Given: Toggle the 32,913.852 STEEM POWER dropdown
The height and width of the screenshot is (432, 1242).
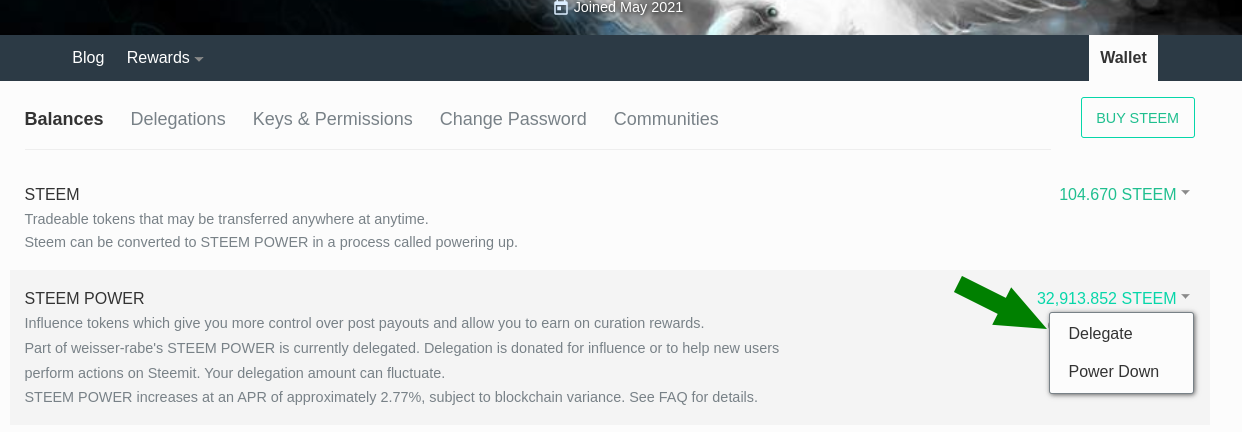Looking at the screenshot, I should point(1113,298).
